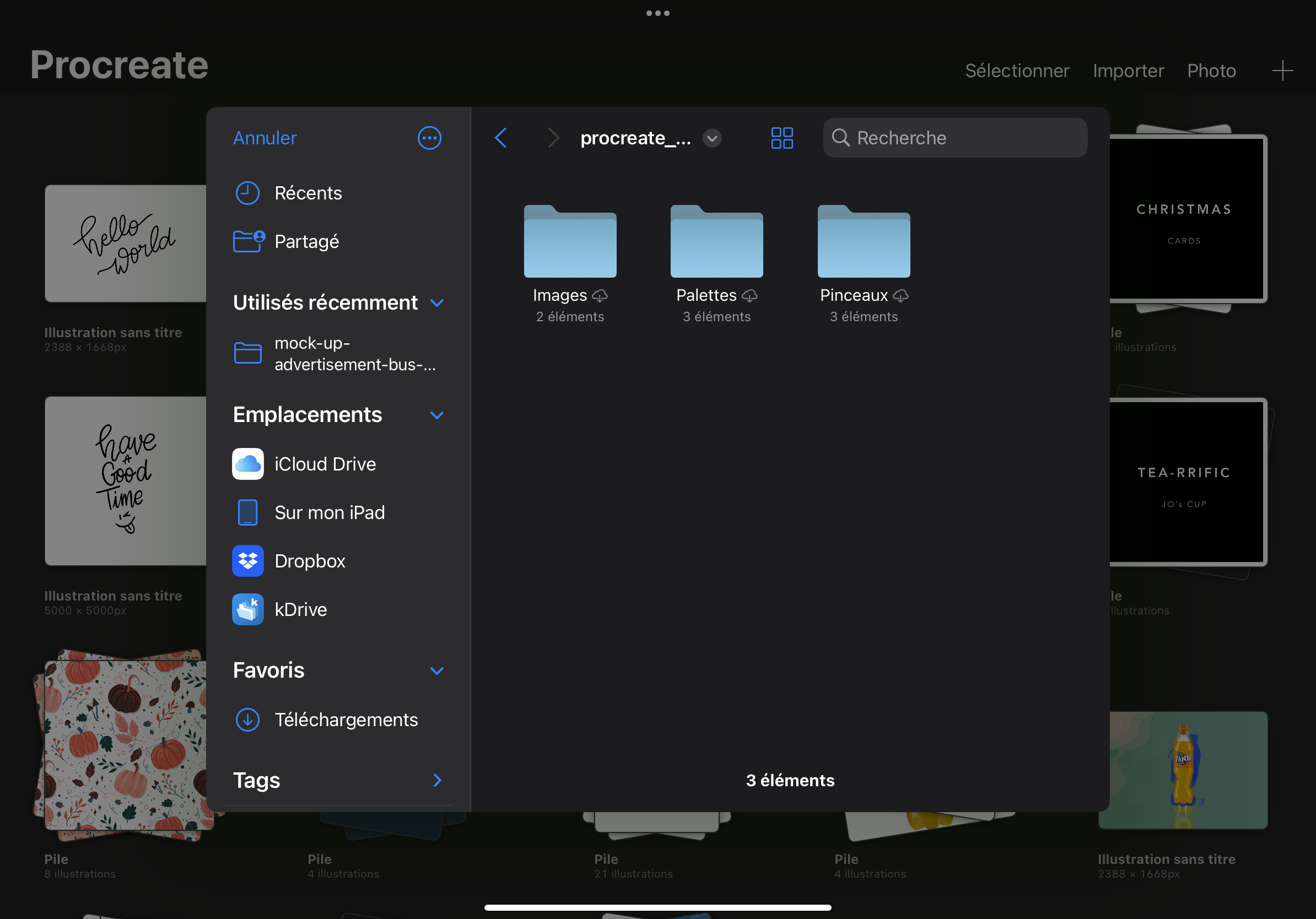Click the ellipsis options icon beside Annuler

(x=429, y=138)
